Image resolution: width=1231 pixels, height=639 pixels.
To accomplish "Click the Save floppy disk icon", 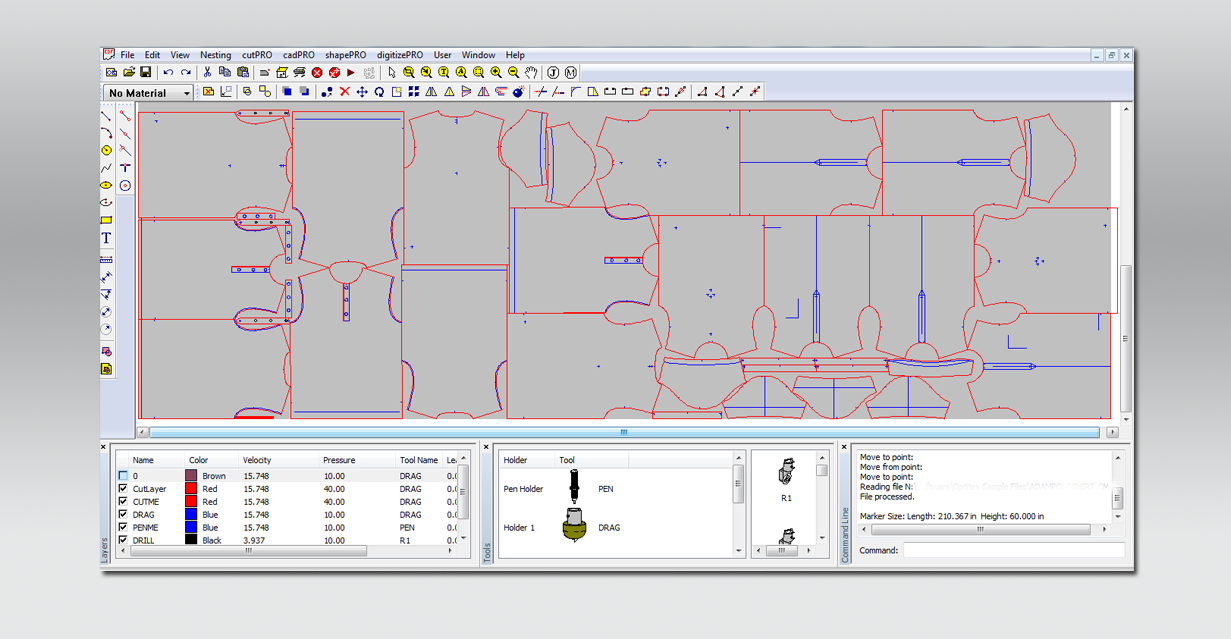I will tap(145, 73).
